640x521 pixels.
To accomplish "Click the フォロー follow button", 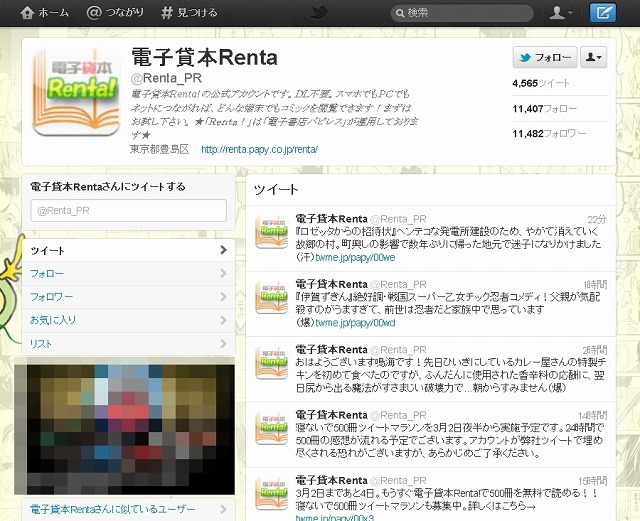I will coord(545,57).
